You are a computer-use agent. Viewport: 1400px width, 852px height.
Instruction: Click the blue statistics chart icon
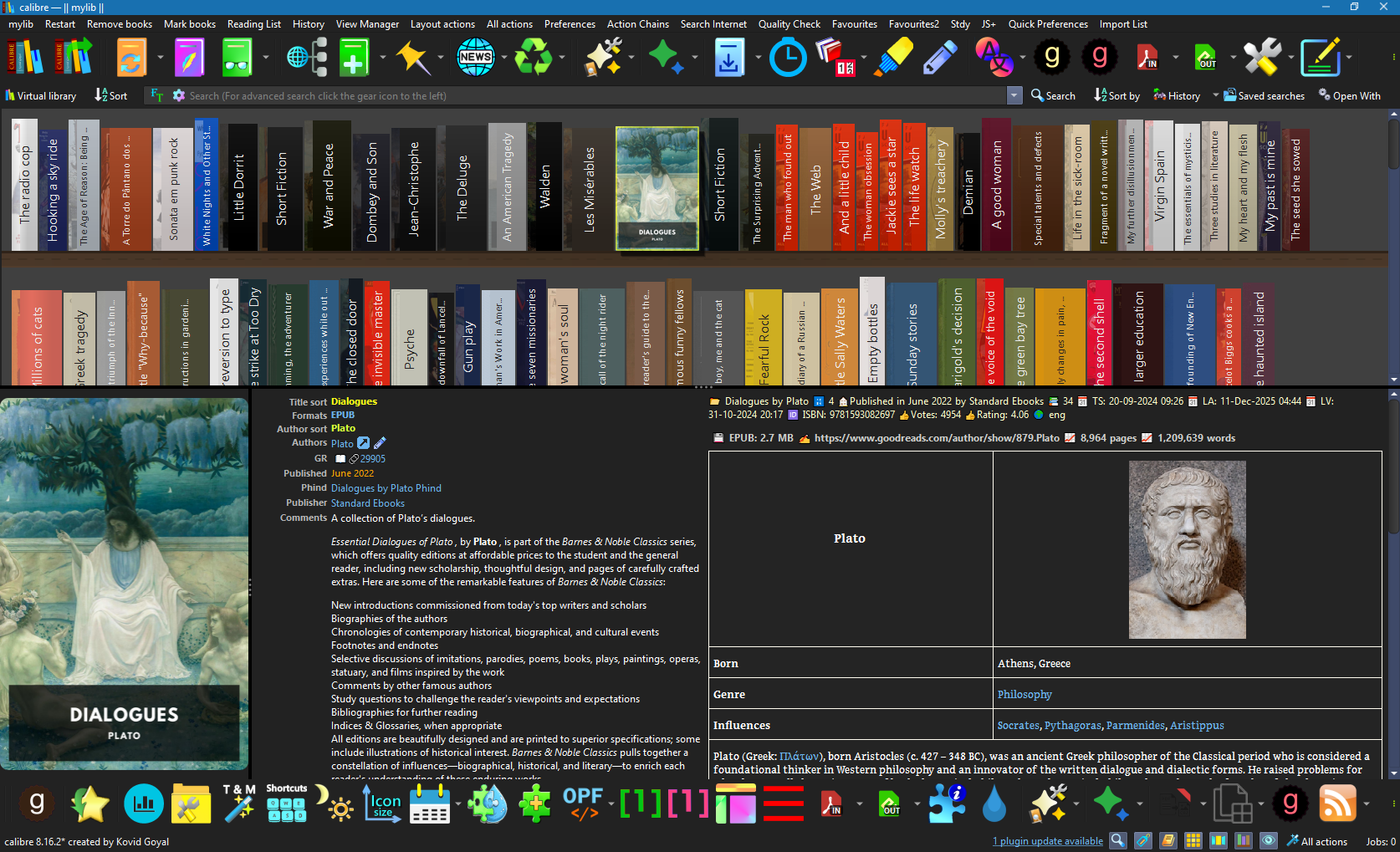tap(143, 804)
